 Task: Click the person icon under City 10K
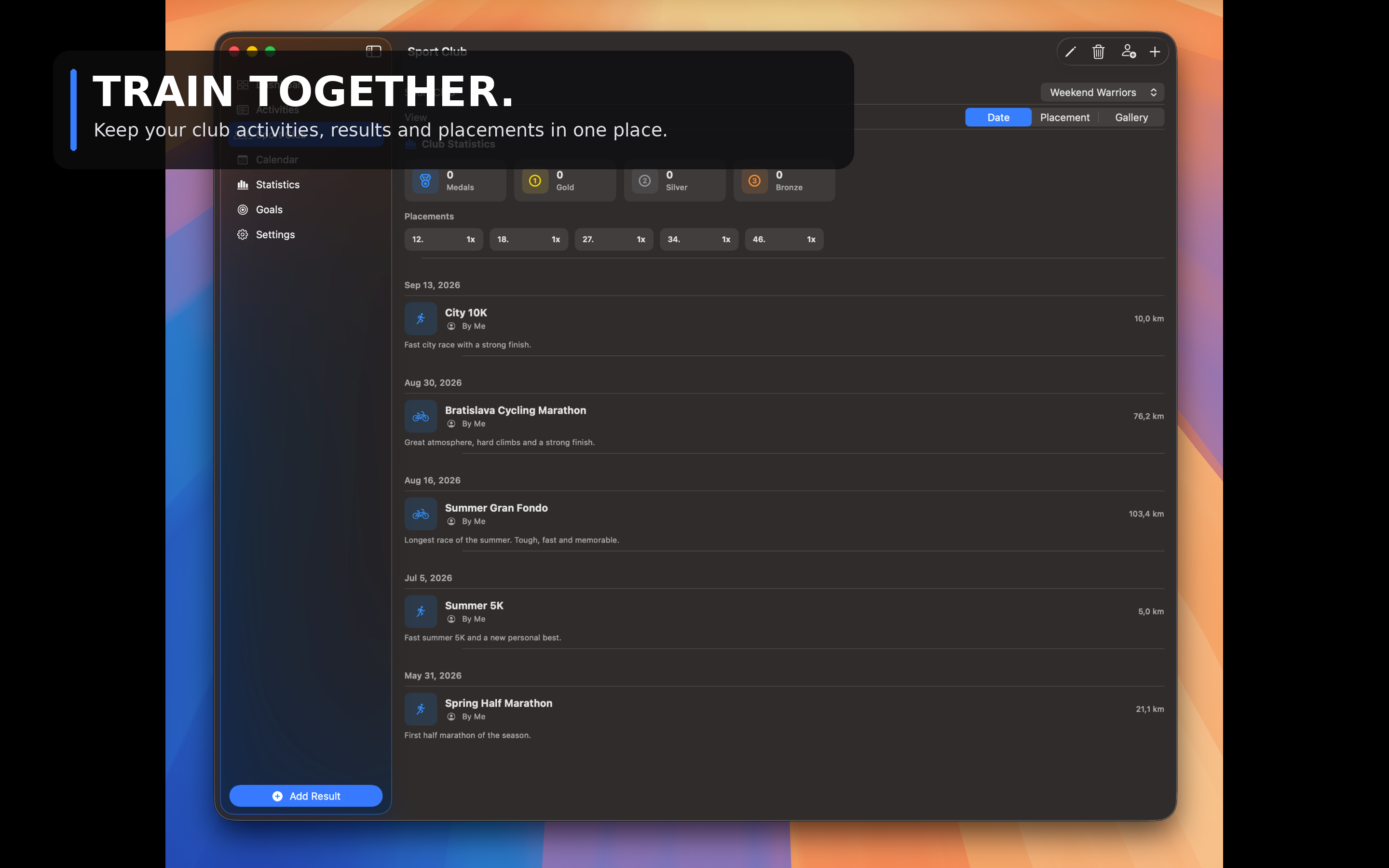point(451,326)
